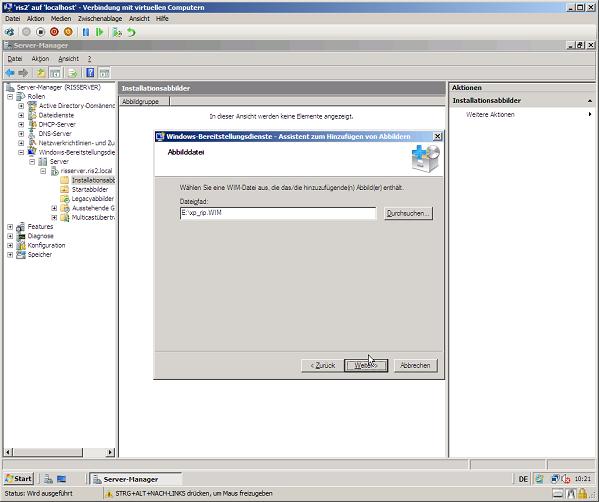599x502 pixels.
Task: Expand the DNS-Server node
Action: [21, 134]
